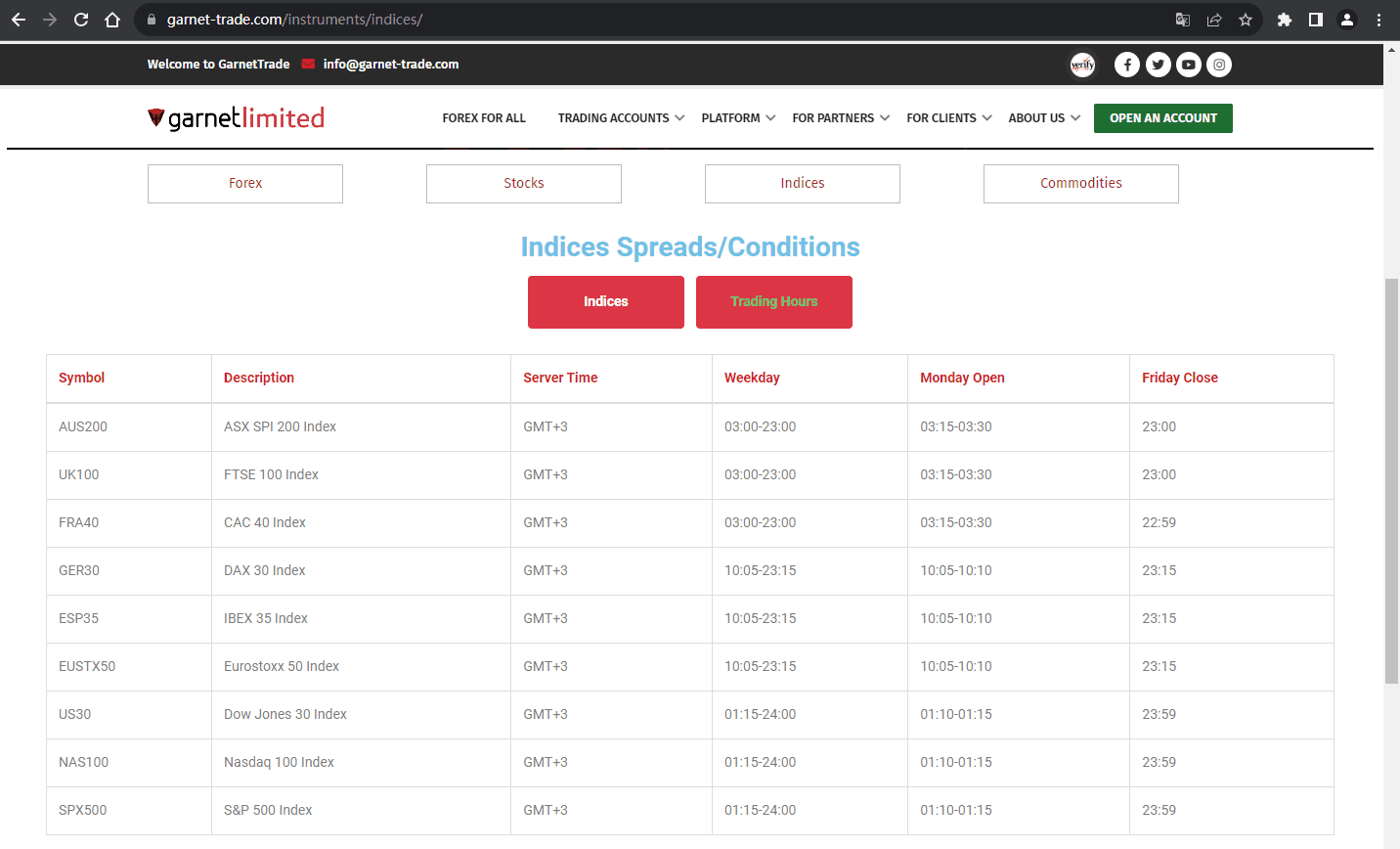Switch to the Indices instruments tab
The height and width of the screenshot is (849, 1400).
tap(803, 184)
